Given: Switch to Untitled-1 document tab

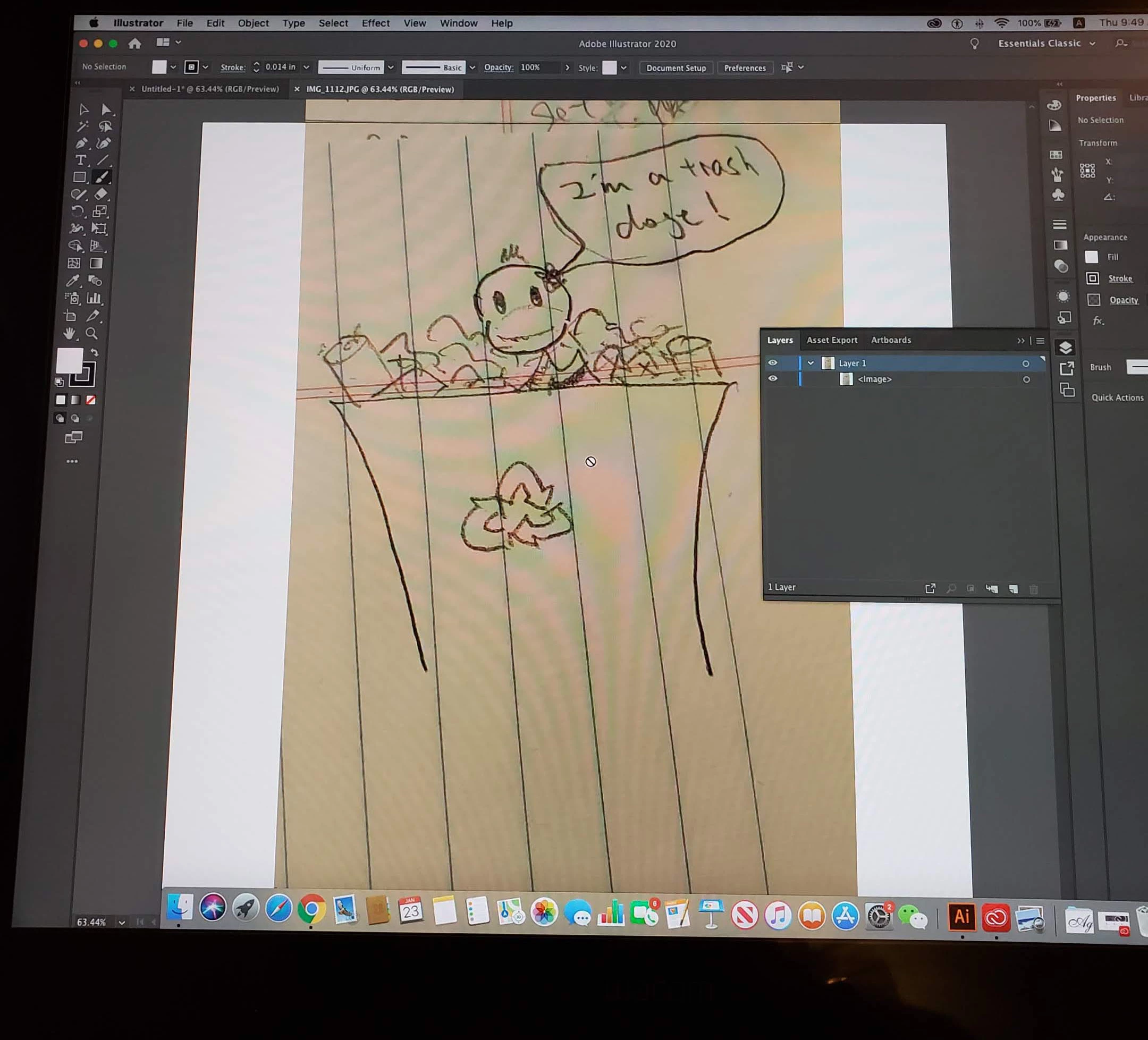Looking at the screenshot, I should [x=209, y=89].
